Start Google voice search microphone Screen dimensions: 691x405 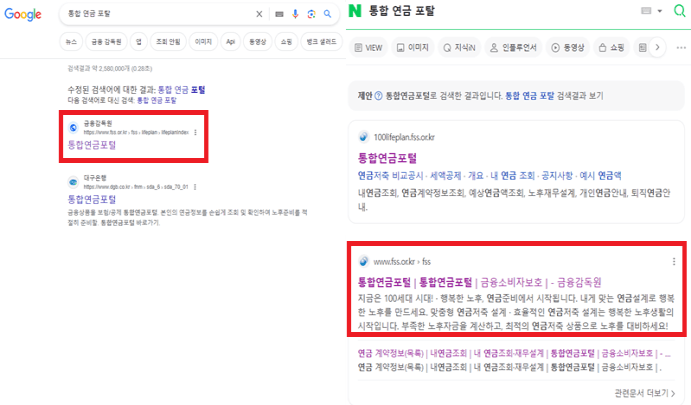click(295, 14)
